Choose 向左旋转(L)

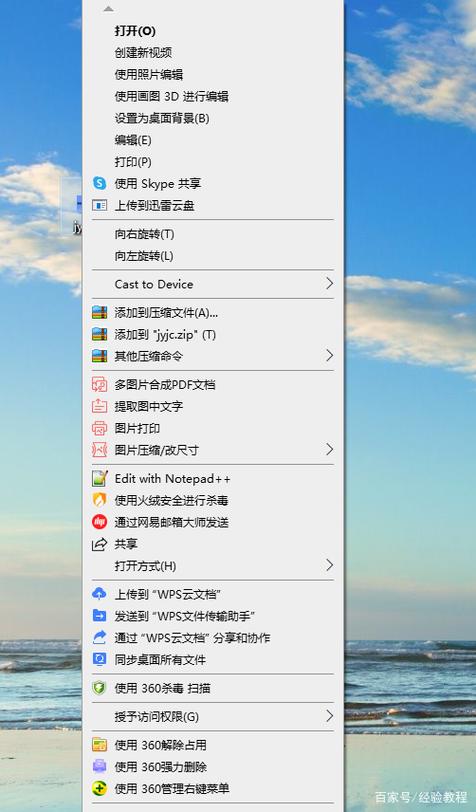tap(144, 256)
